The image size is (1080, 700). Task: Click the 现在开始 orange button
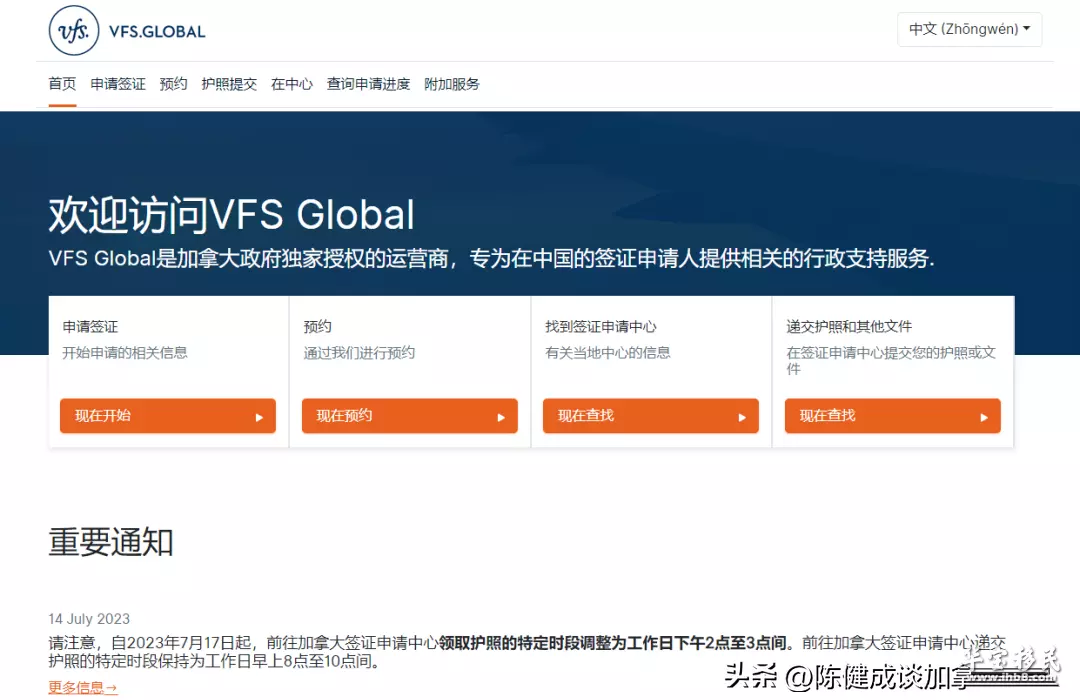pyautogui.click(x=168, y=416)
